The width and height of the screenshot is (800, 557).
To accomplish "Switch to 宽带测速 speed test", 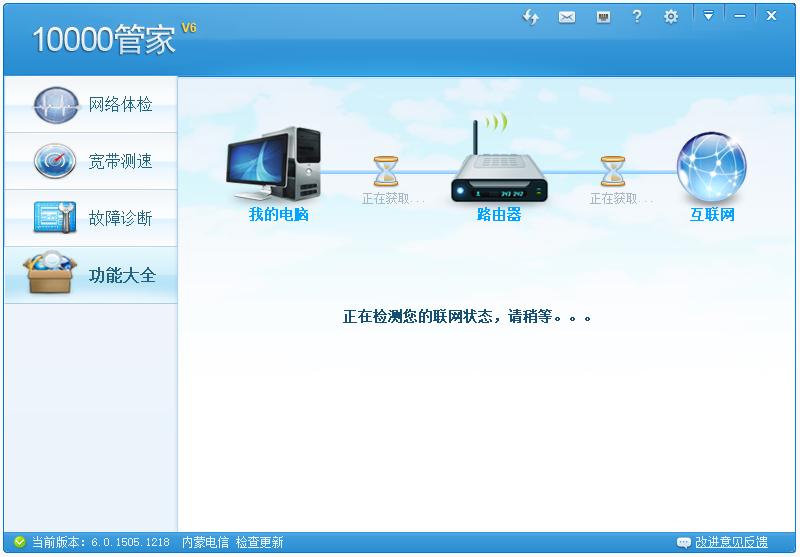I will [x=91, y=161].
